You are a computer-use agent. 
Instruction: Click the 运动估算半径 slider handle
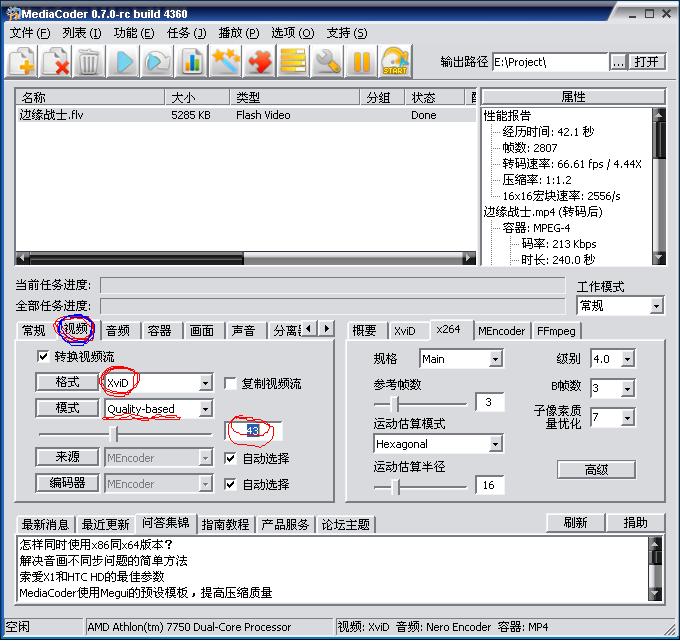coord(396,487)
